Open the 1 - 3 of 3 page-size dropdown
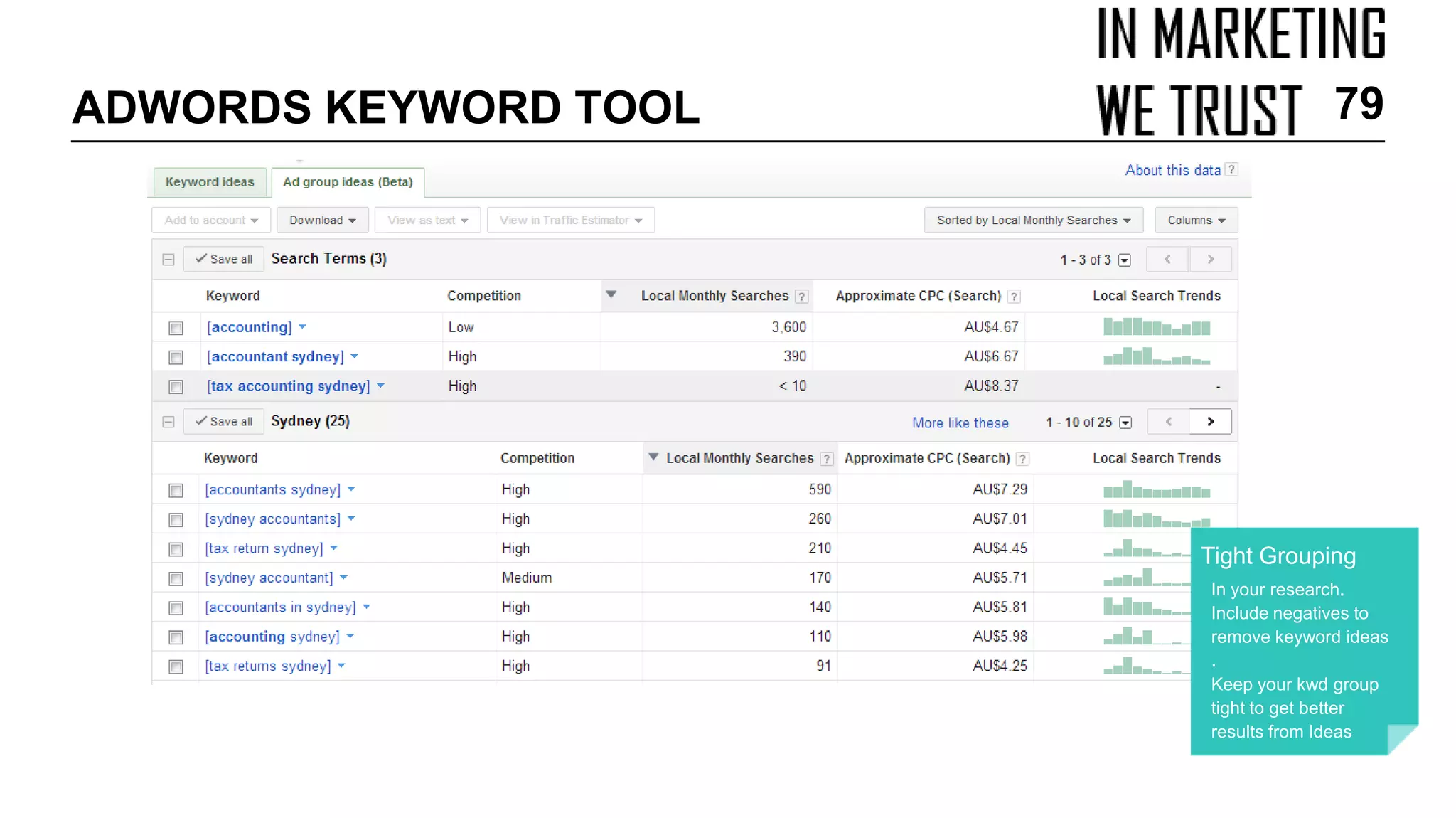The height and width of the screenshot is (818, 1456). click(x=1125, y=260)
